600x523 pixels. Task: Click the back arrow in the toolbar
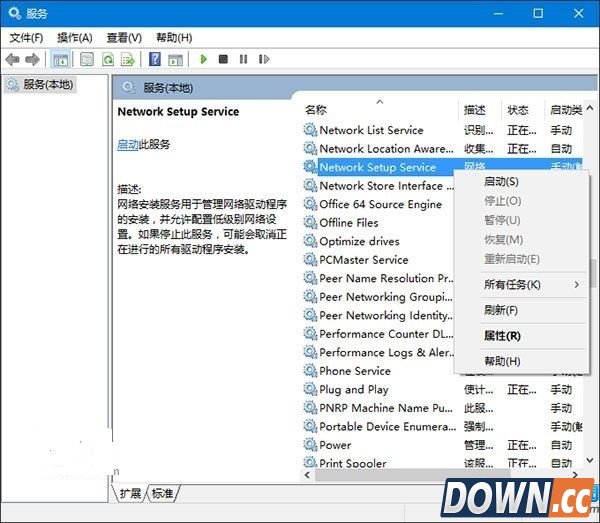13,60
